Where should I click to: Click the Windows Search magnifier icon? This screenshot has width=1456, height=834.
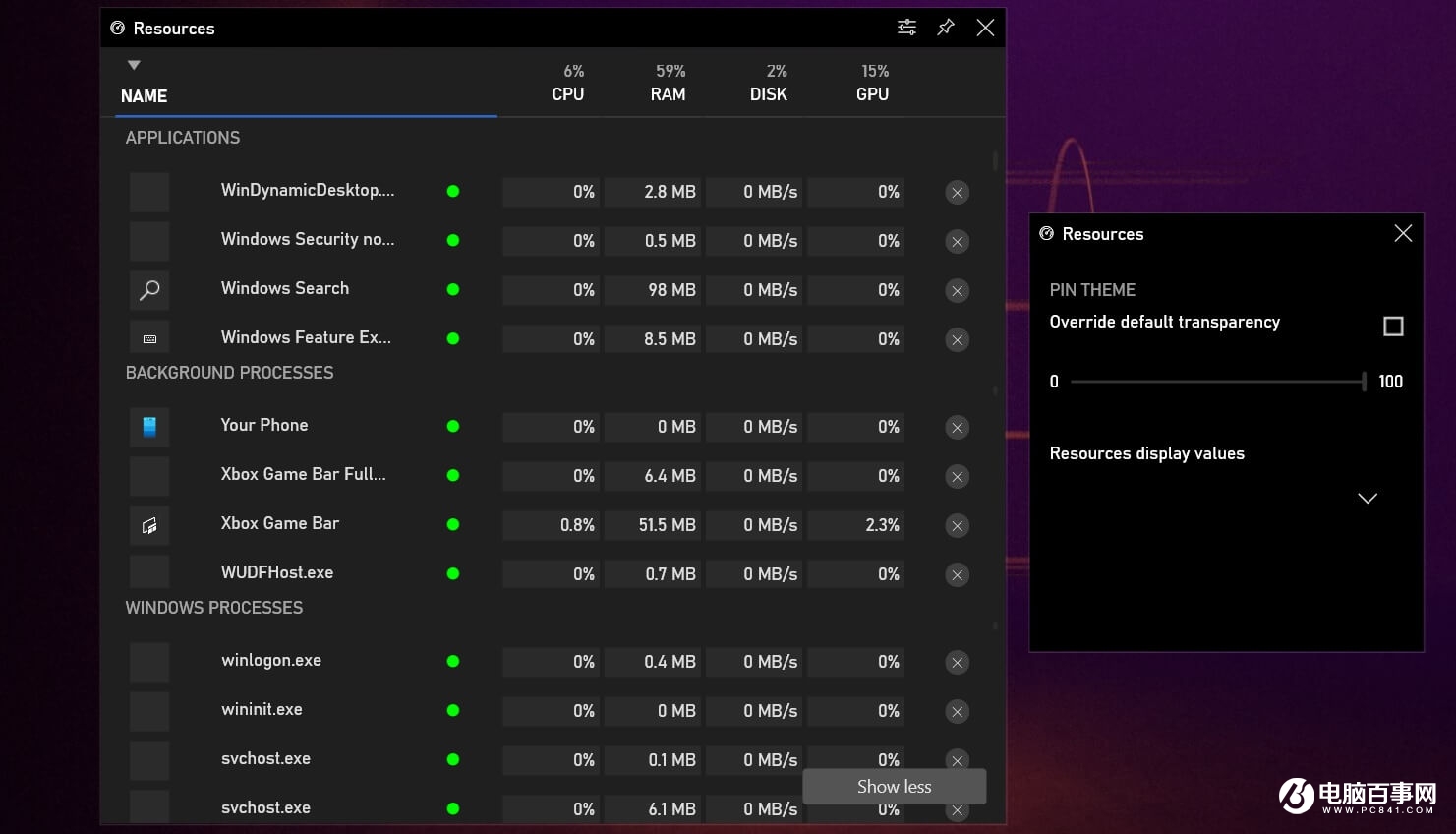click(149, 290)
